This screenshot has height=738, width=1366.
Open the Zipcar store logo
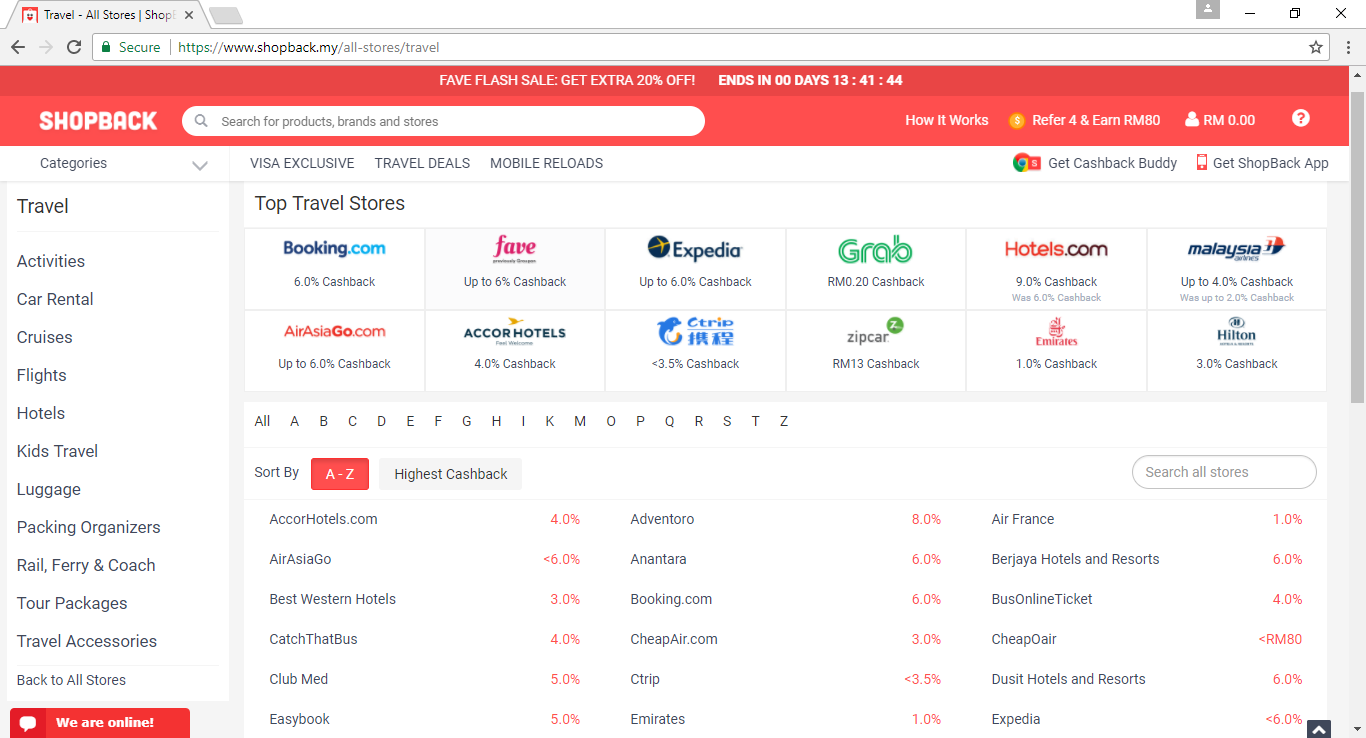[875, 332]
